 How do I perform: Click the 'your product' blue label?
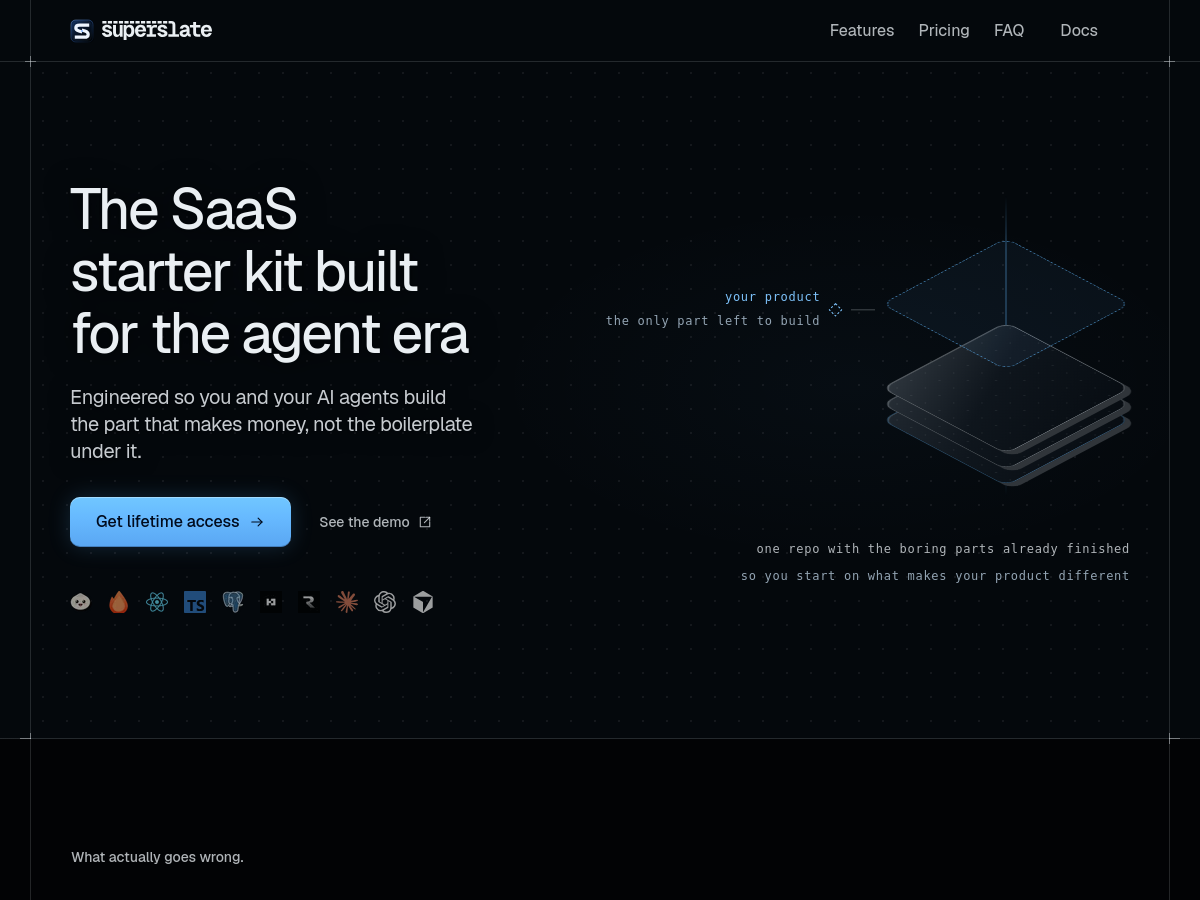click(772, 297)
